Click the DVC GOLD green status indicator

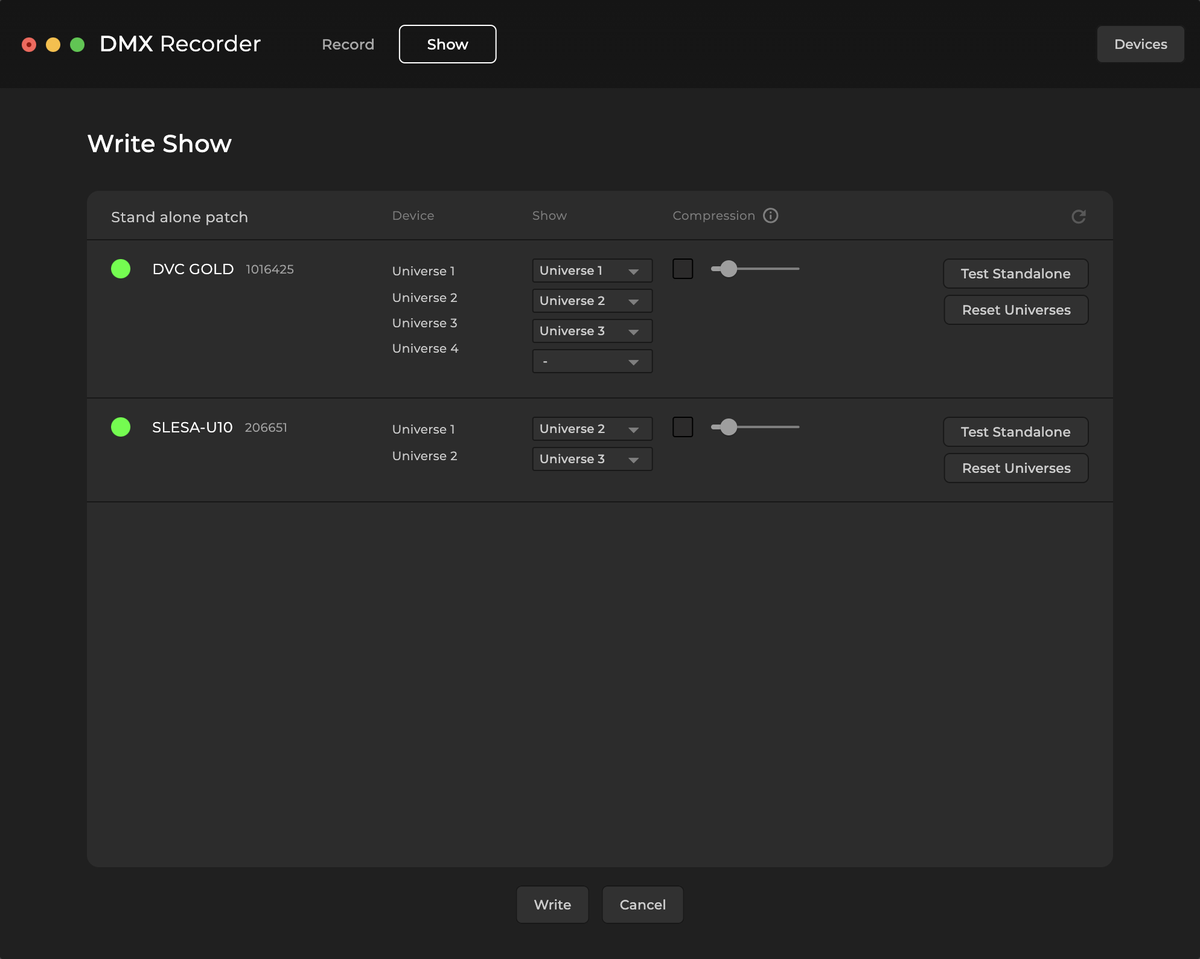point(121,269)
